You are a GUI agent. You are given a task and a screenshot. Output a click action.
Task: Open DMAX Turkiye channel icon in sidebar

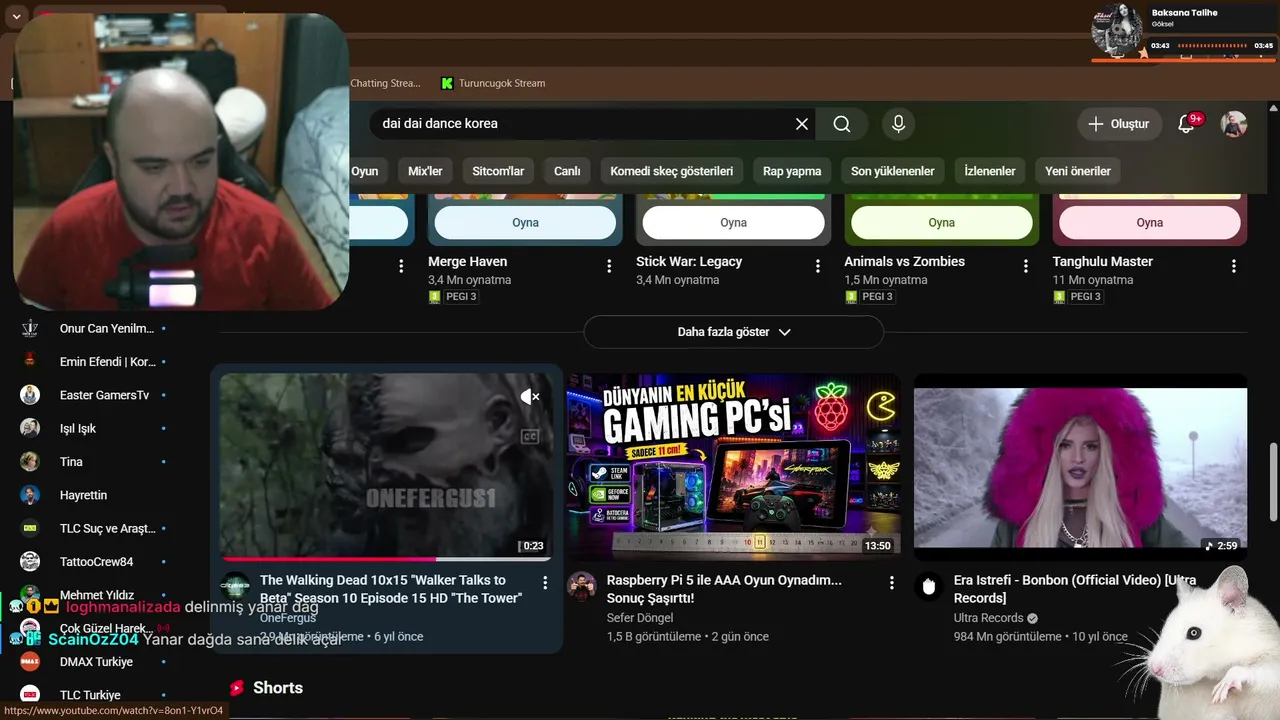pos(30,661)
